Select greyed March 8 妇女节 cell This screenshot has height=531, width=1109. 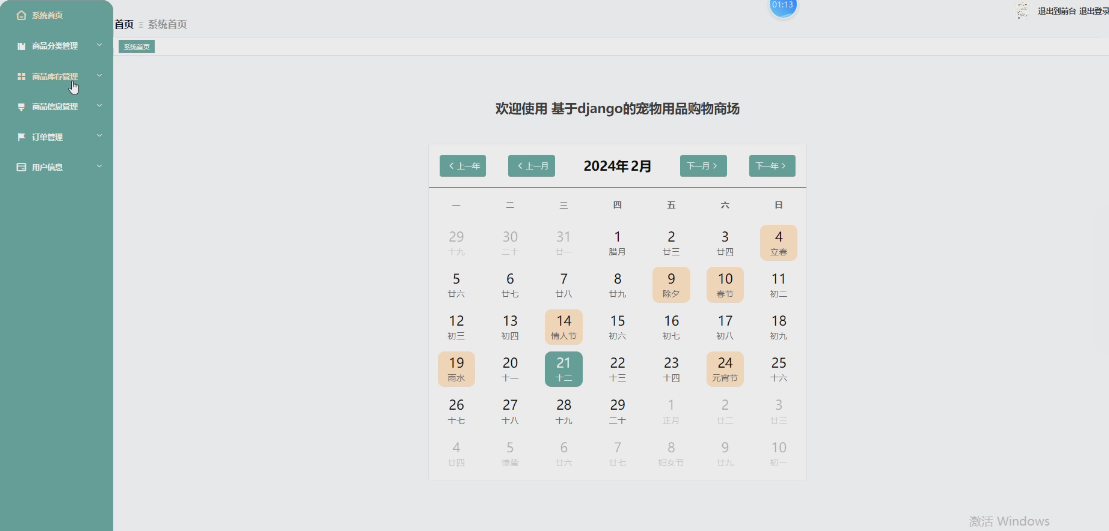click(x=671, y=453)
